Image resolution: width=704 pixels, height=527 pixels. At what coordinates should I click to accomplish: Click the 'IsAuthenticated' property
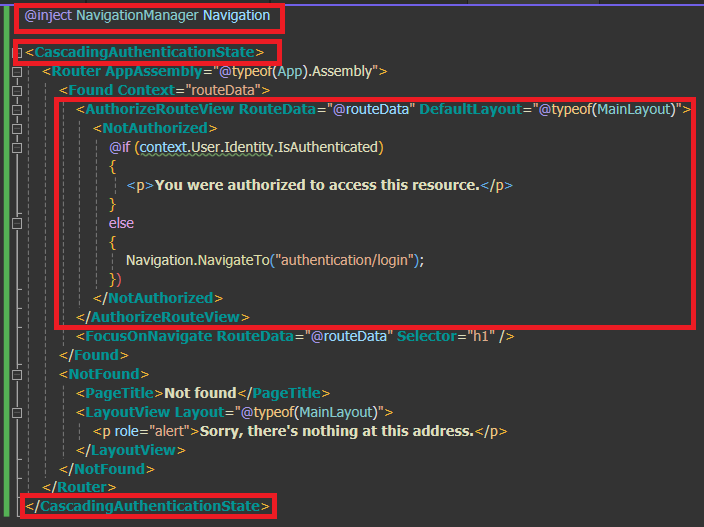pos(328,147)
